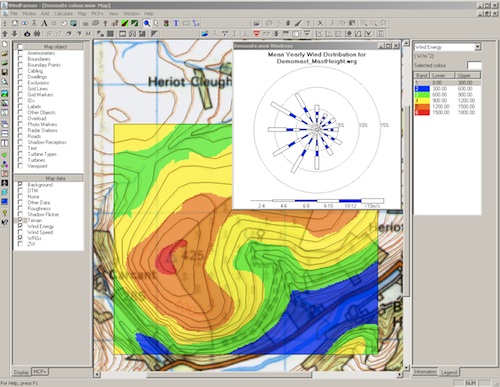Click the cascade windows sidebar icon
This screenshot has width=500, height=387.
5,124
